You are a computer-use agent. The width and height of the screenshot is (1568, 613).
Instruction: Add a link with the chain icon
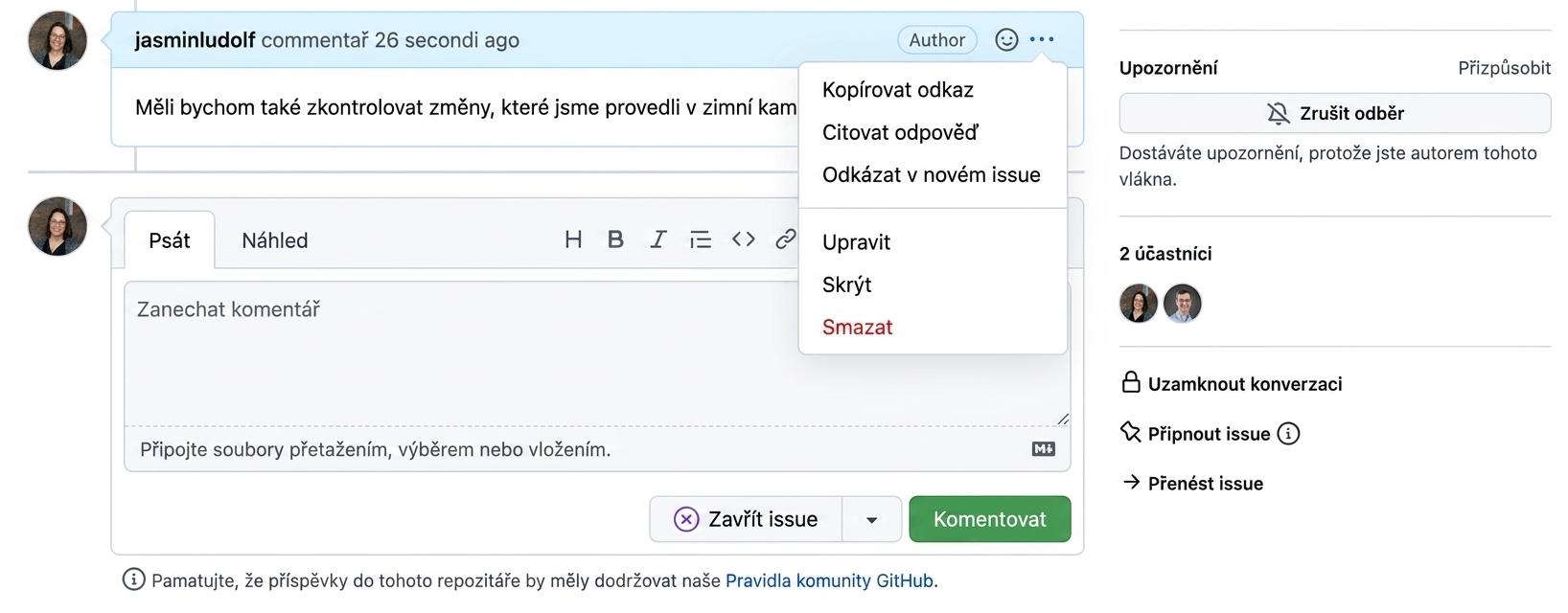[786, 239]
